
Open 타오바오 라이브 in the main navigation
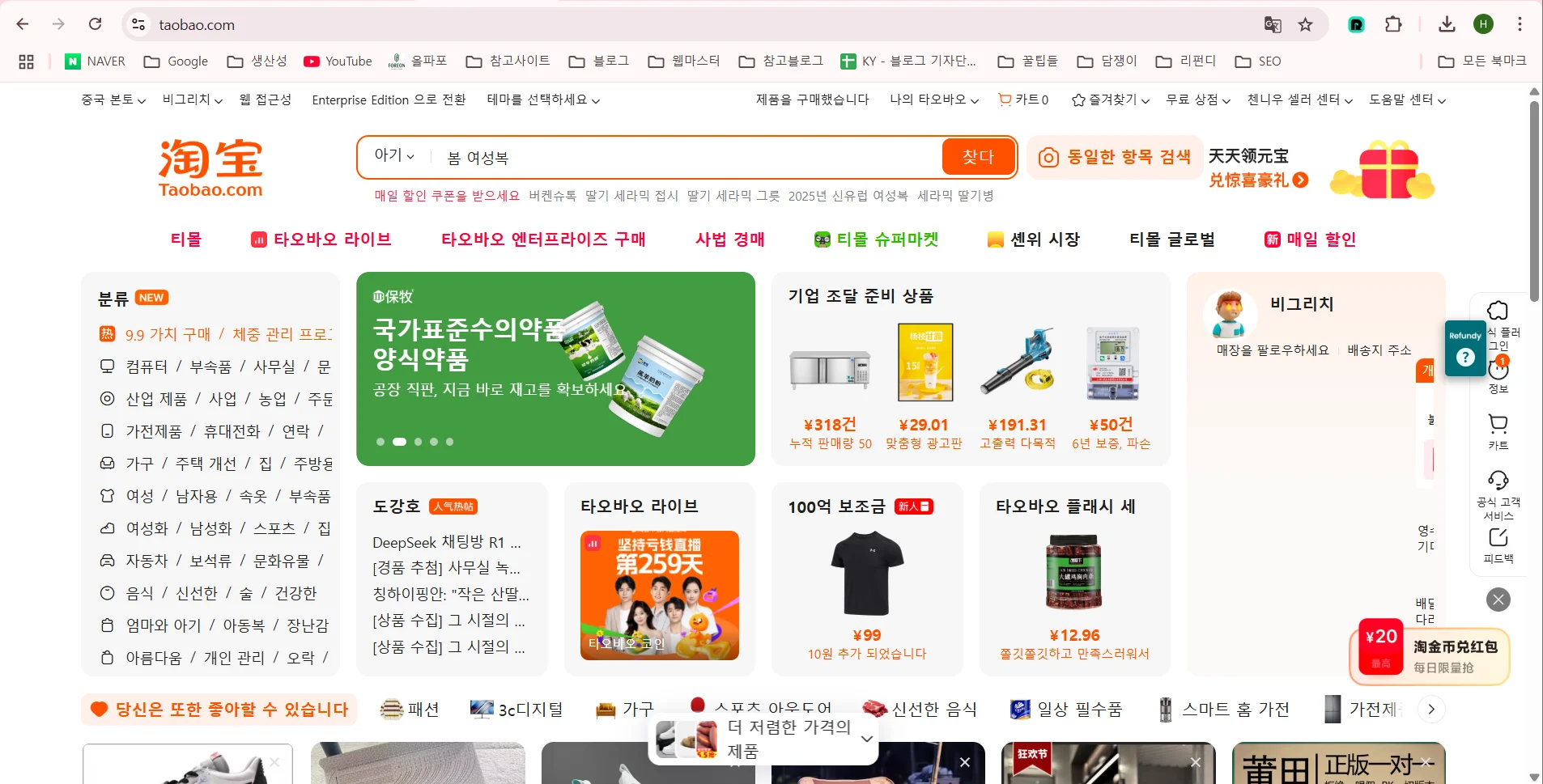point(321,239)
